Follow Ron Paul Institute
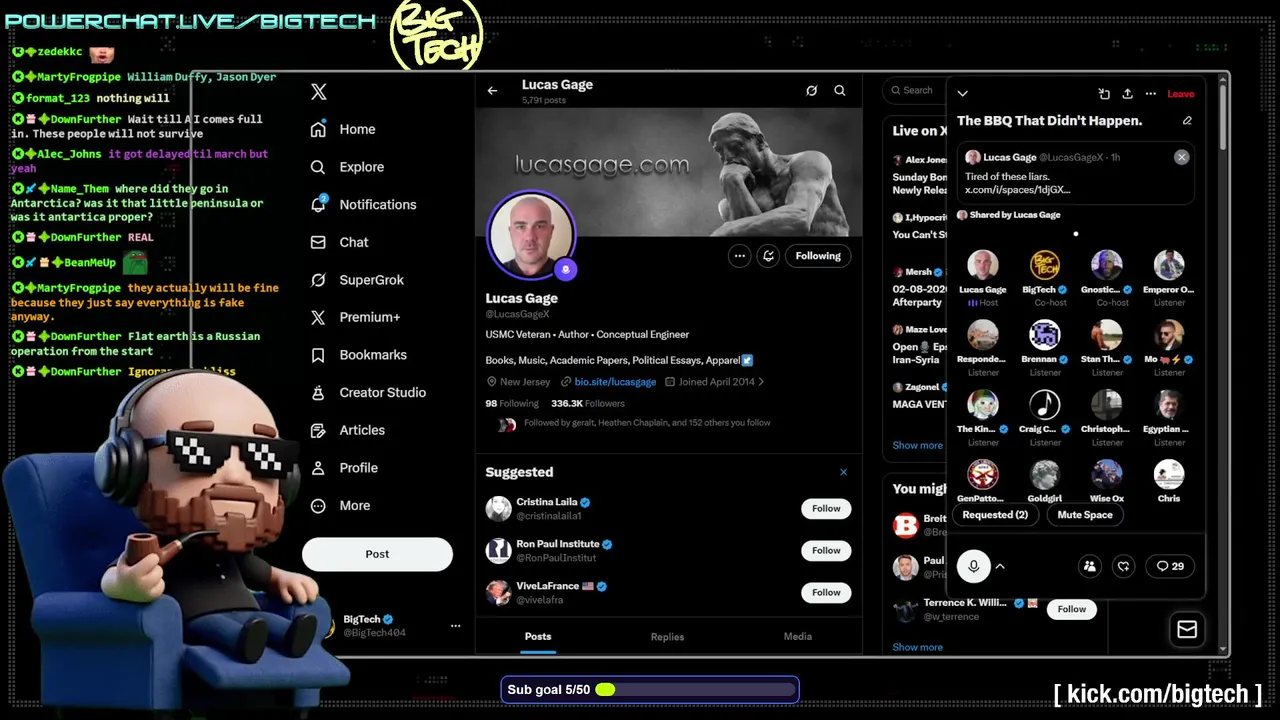Screen dimensions: 1280x720 click(826, 551)
